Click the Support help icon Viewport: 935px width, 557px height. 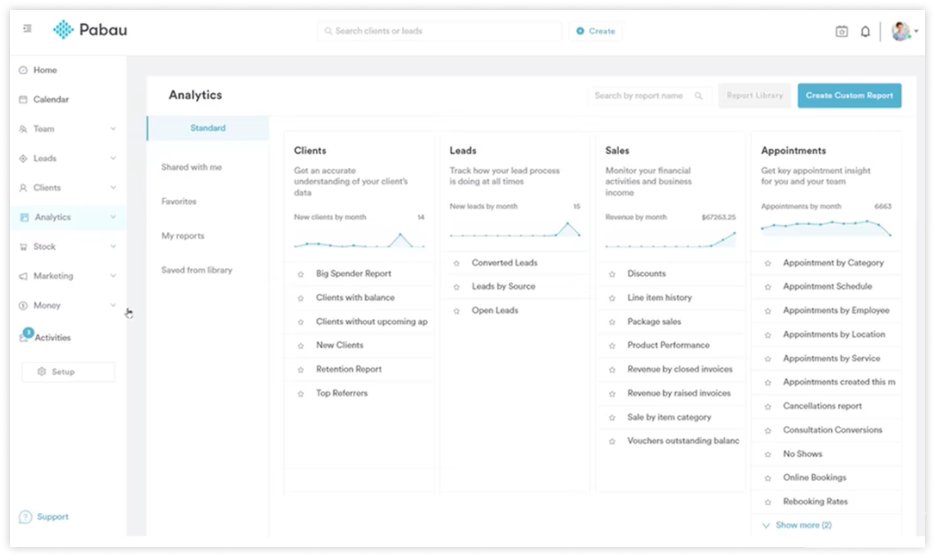point(25,517)
